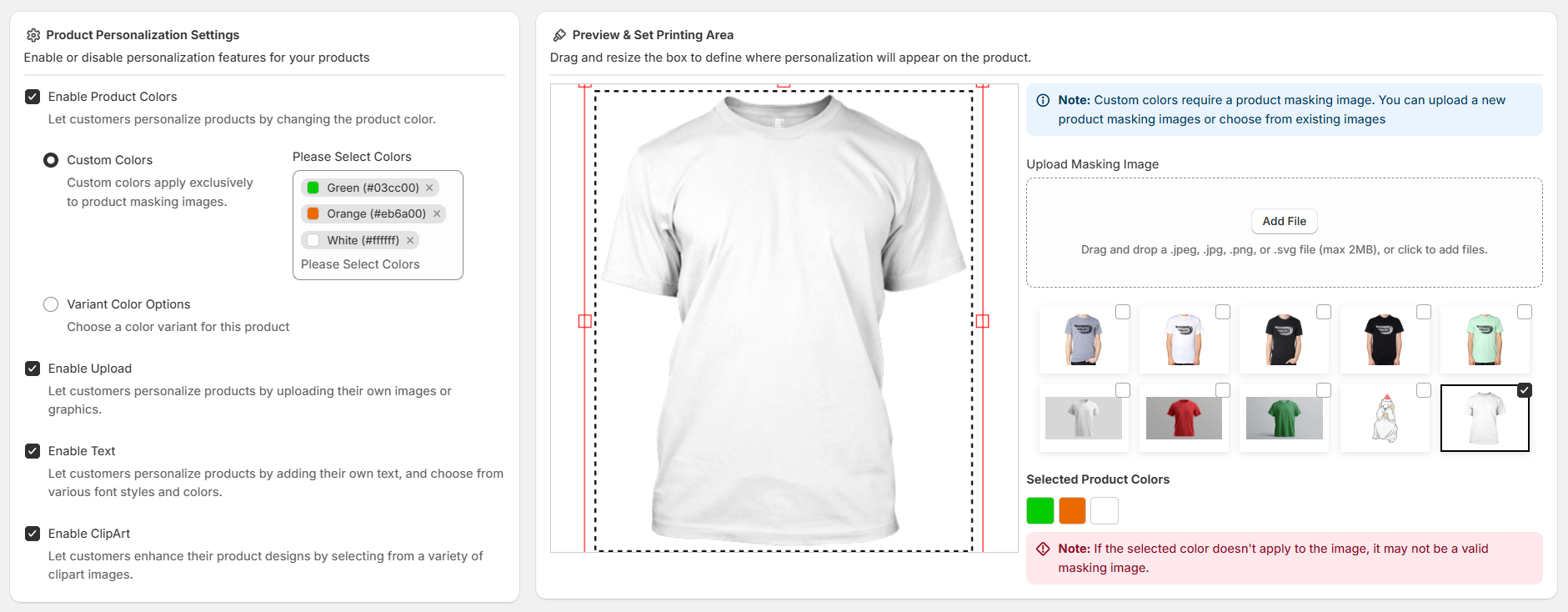Screen dimensions: 1568x612
Task: Click the green swatch under Selected Product Colors
Action: click(1039, 510)
